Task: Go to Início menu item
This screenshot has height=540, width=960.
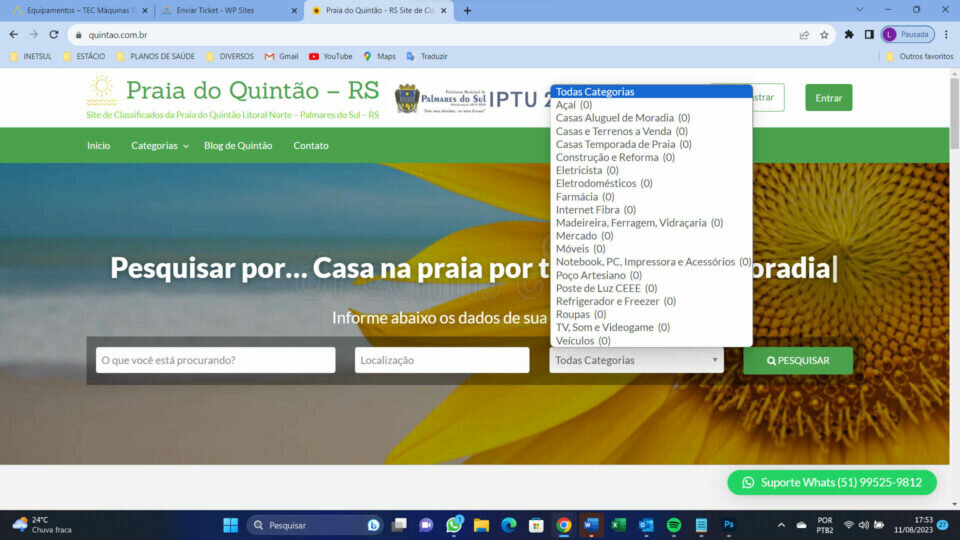Action: (99, 146)
